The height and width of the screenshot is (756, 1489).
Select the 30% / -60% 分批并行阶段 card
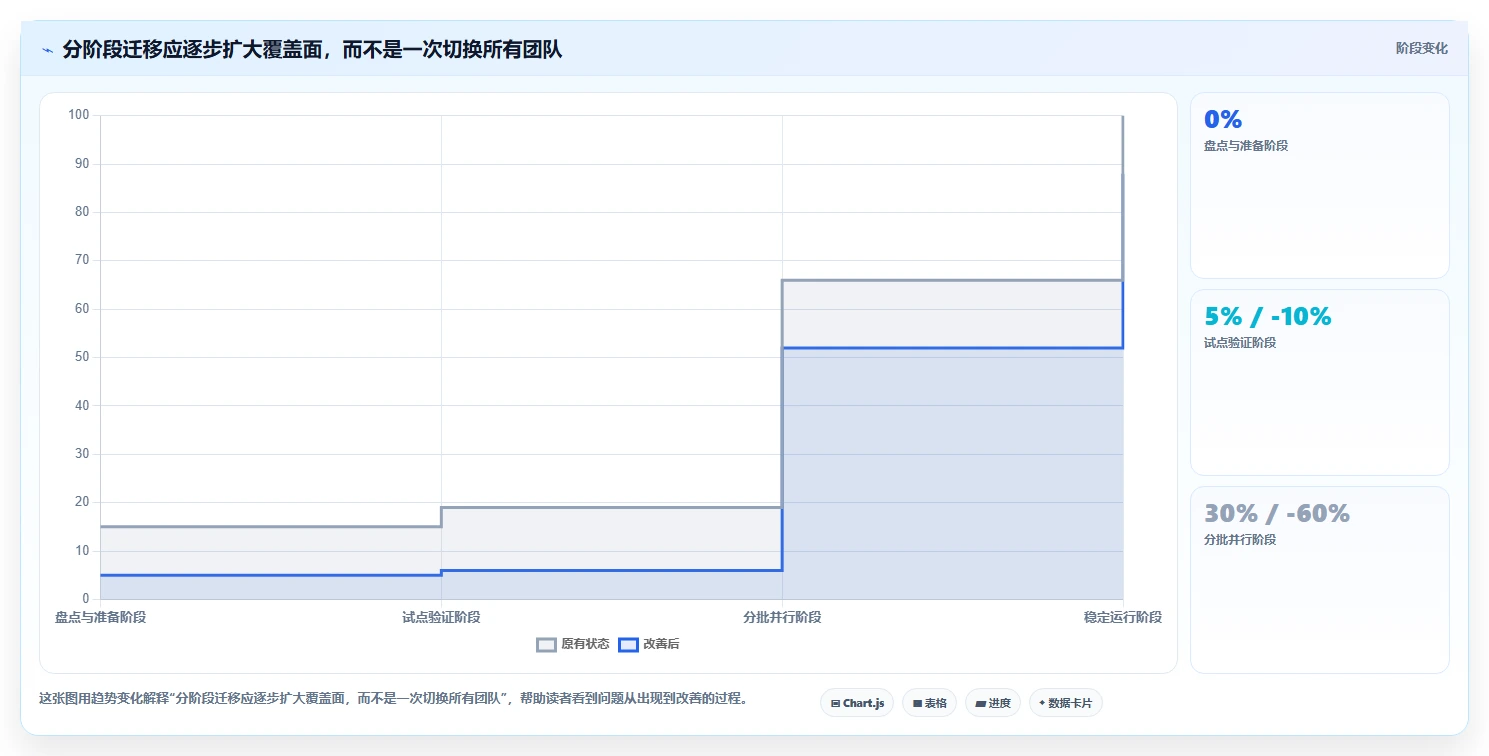[x=1319, y=579]
